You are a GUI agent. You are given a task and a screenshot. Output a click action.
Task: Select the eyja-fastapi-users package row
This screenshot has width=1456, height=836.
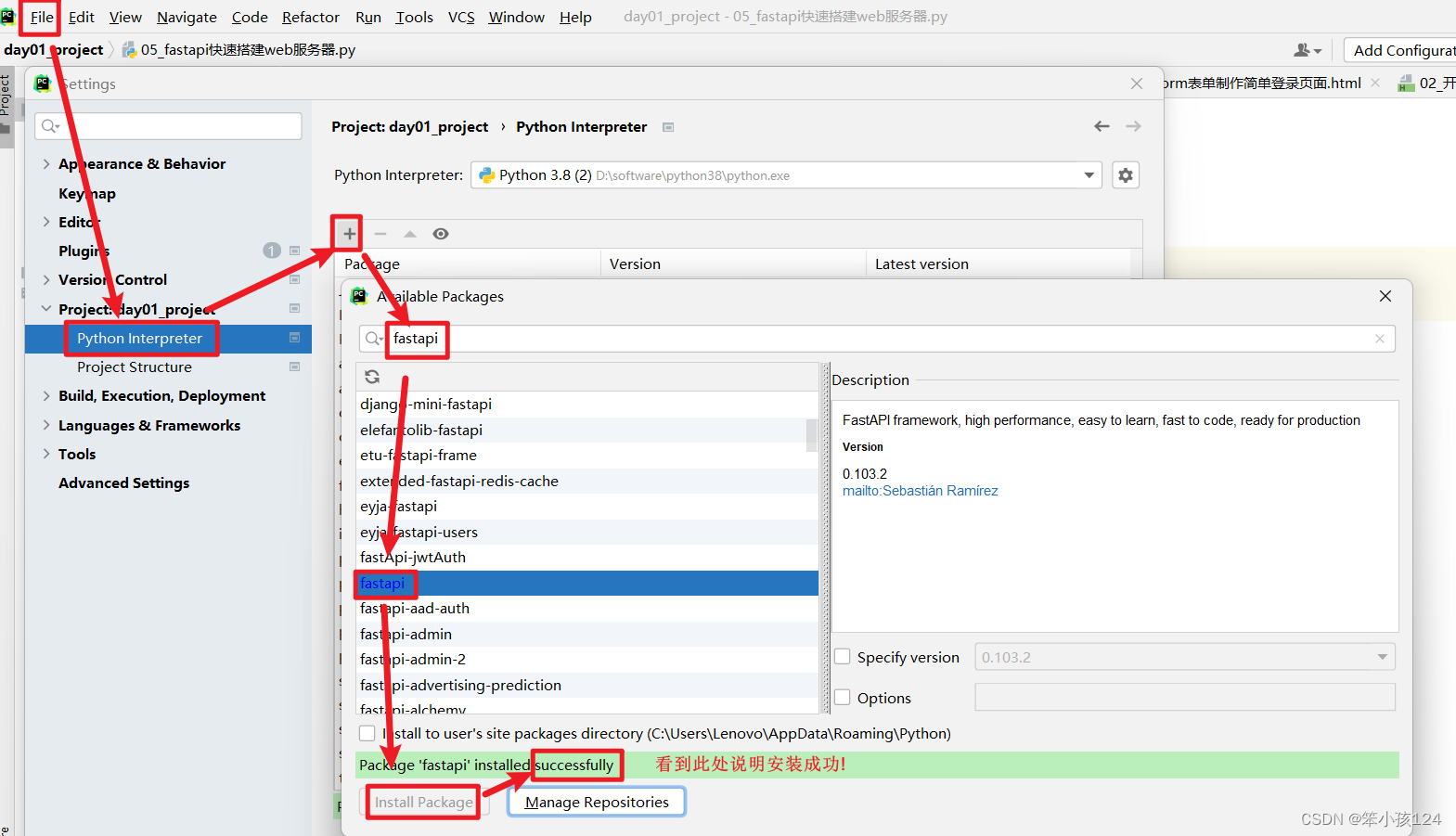coord(587,532)
